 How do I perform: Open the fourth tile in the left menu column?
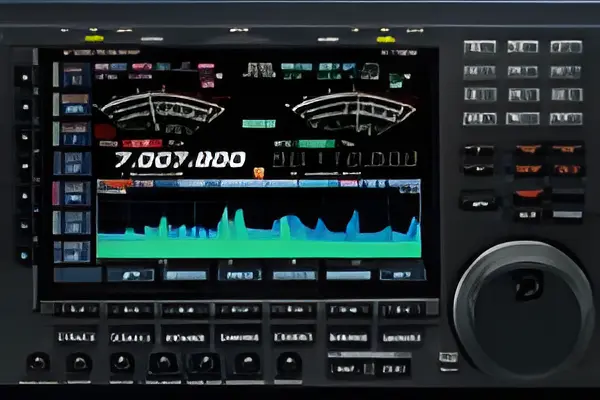coord(72,163)
